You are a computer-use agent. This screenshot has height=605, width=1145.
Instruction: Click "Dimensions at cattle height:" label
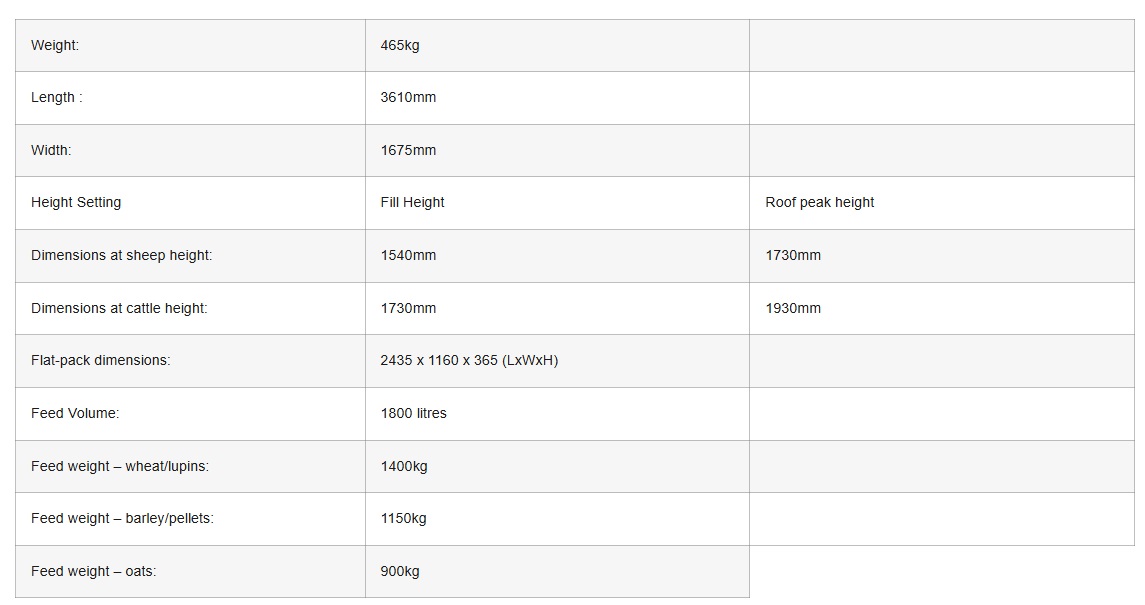(119, 308)
